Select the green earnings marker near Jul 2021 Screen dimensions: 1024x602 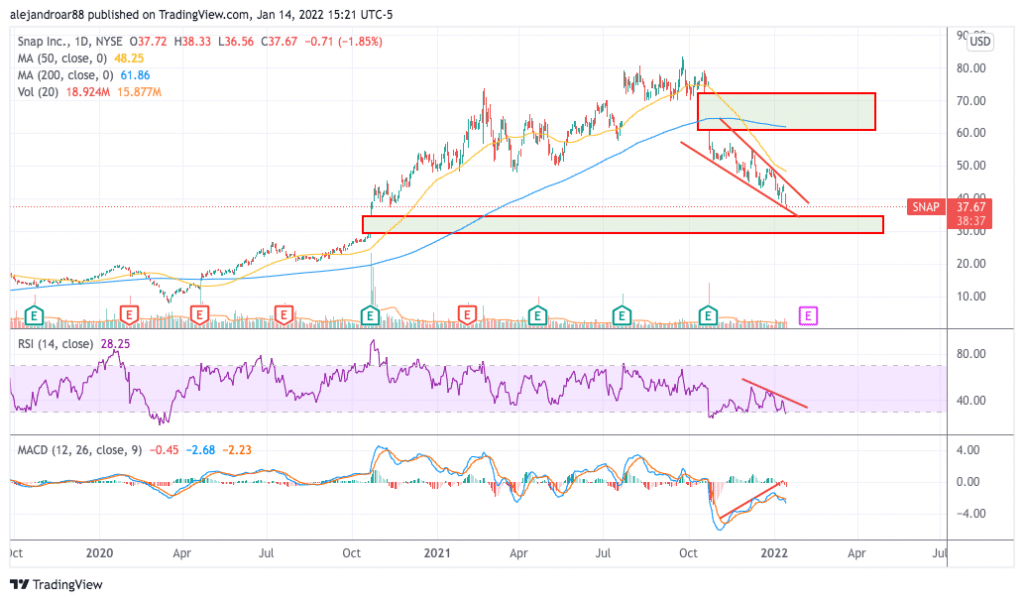[622, 316]
